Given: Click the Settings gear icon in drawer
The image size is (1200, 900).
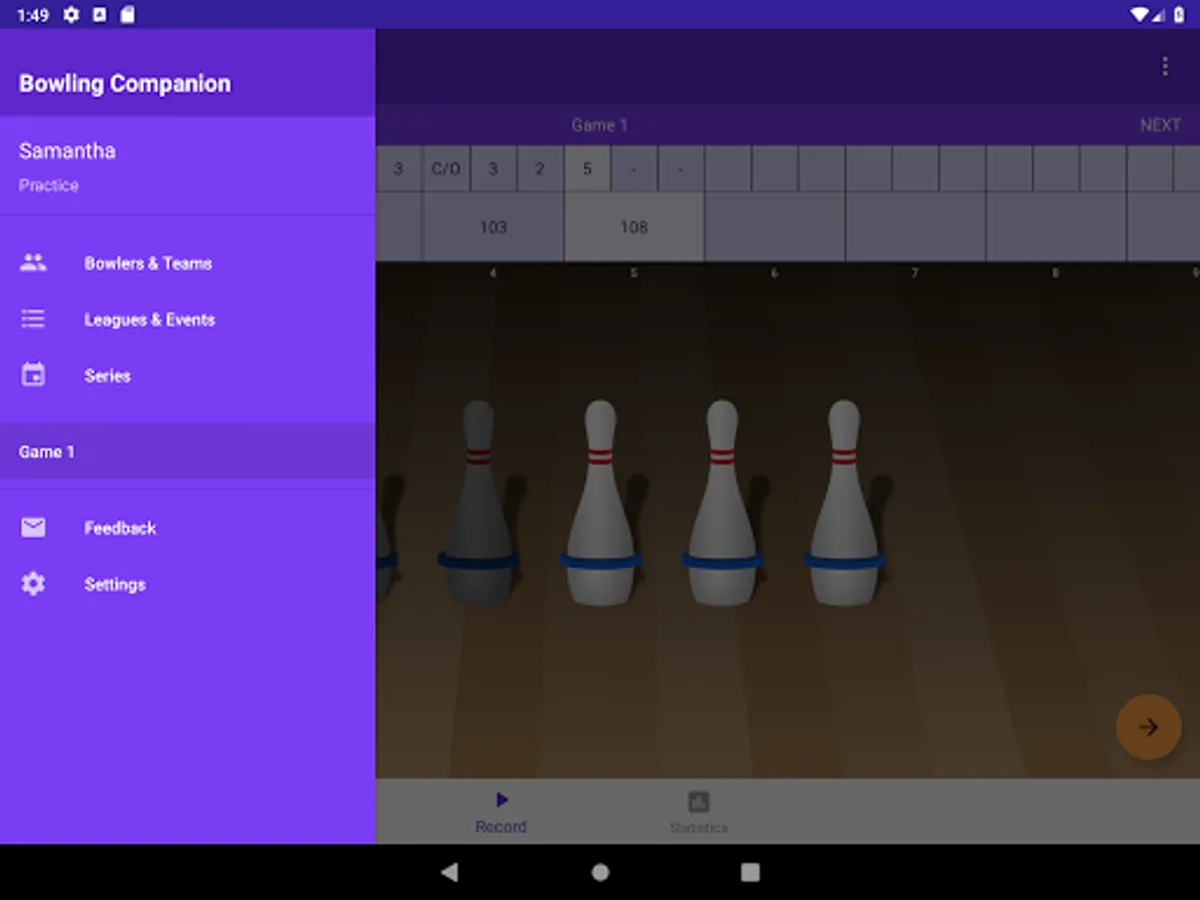Looking at the screenshot, I should pos(33,583).
